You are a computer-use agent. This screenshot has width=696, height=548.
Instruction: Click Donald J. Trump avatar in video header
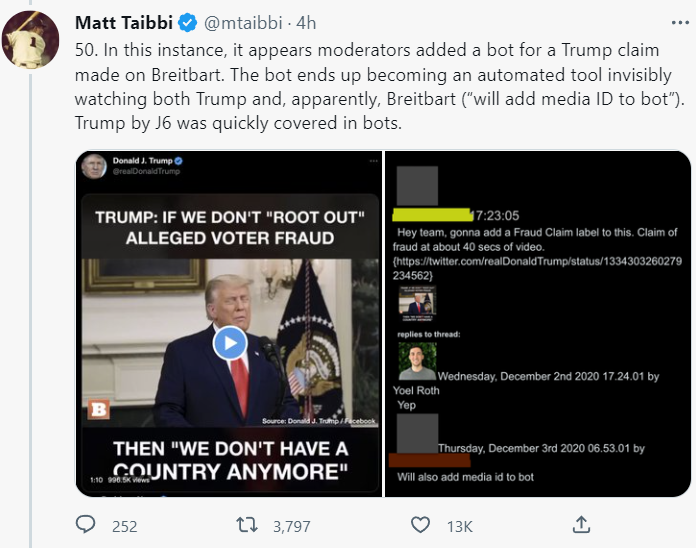tap(94, 165)
